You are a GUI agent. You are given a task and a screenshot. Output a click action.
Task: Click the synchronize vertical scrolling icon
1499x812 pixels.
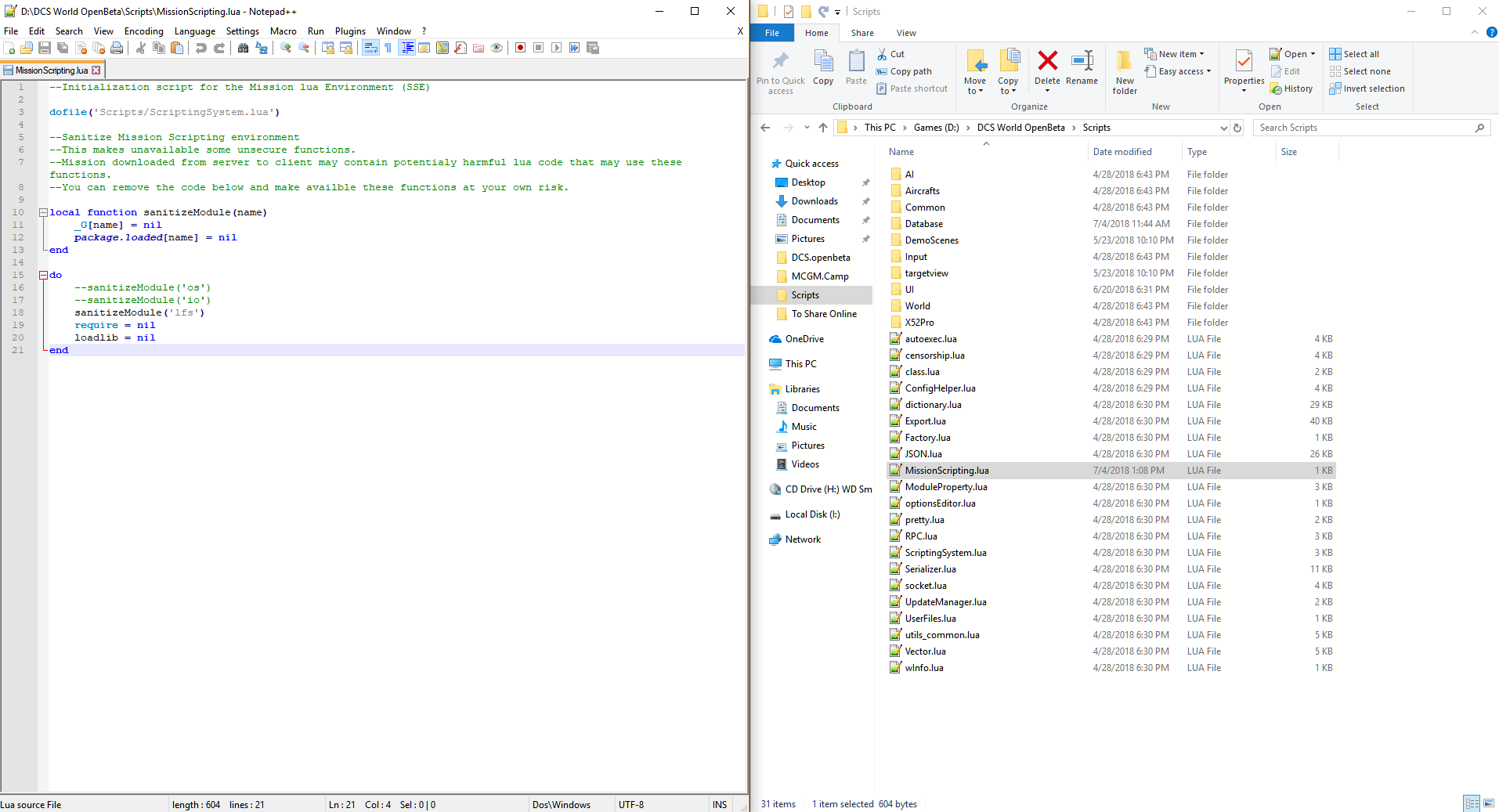pyautogui.click(x=328, y=48)
